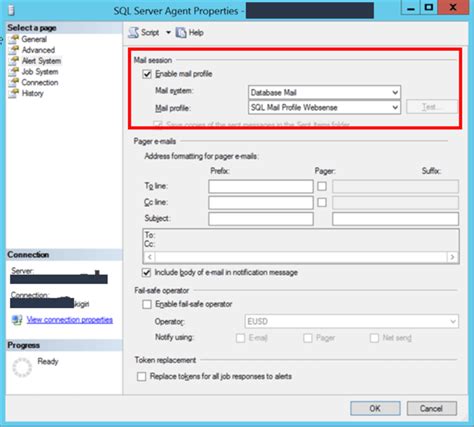This screenshot has height=427, width=474.
Task: Click the Help toolbar icon
Action: pos(181,32)
